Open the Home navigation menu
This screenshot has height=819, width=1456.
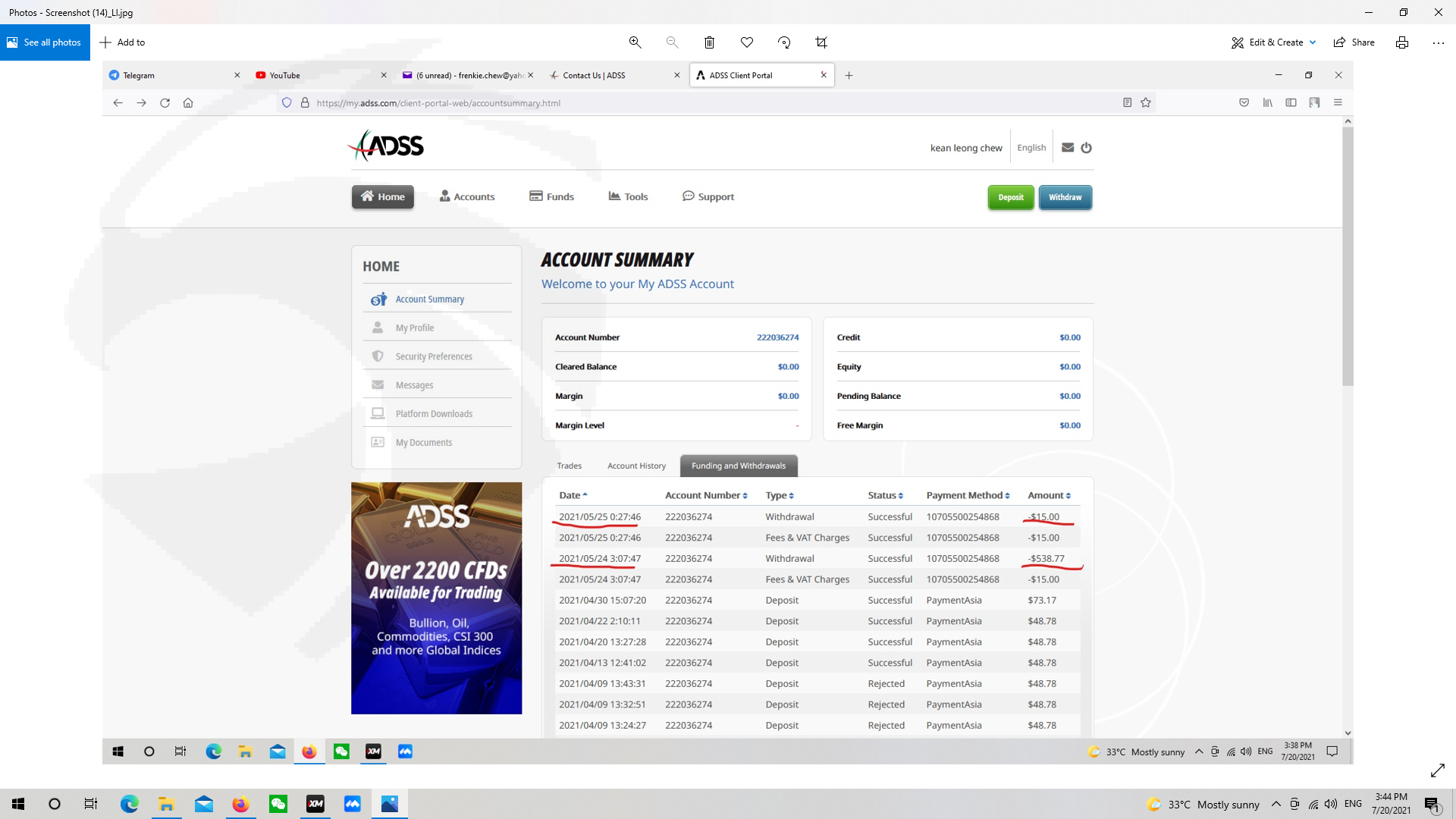point(383,197)
